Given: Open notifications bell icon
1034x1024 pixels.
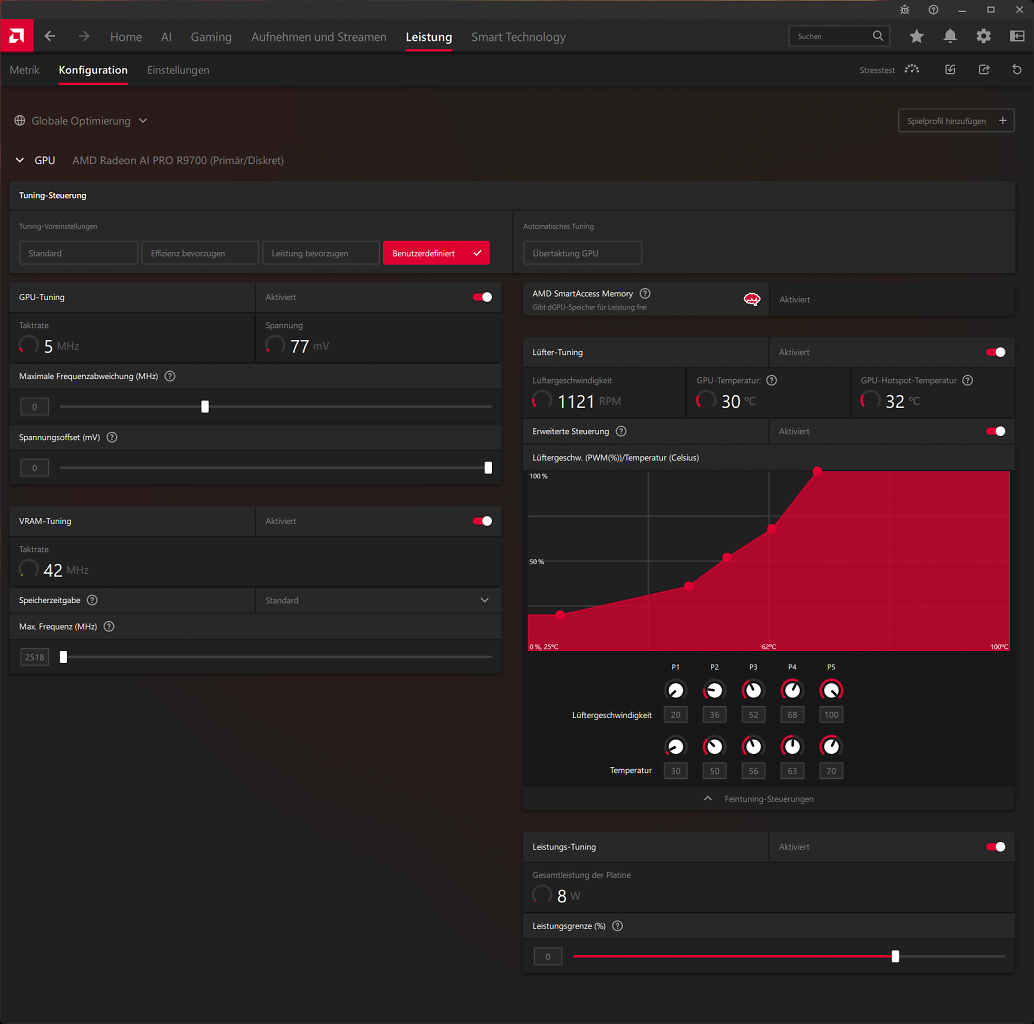Looking at the screenshot, I should click(x=950, y=36).
